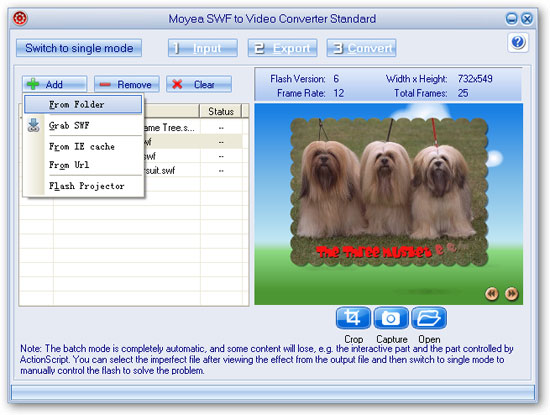The height and width of the screenshot is (415, 550).
Task: Close the converter window
Action: [x=527, y=19]
